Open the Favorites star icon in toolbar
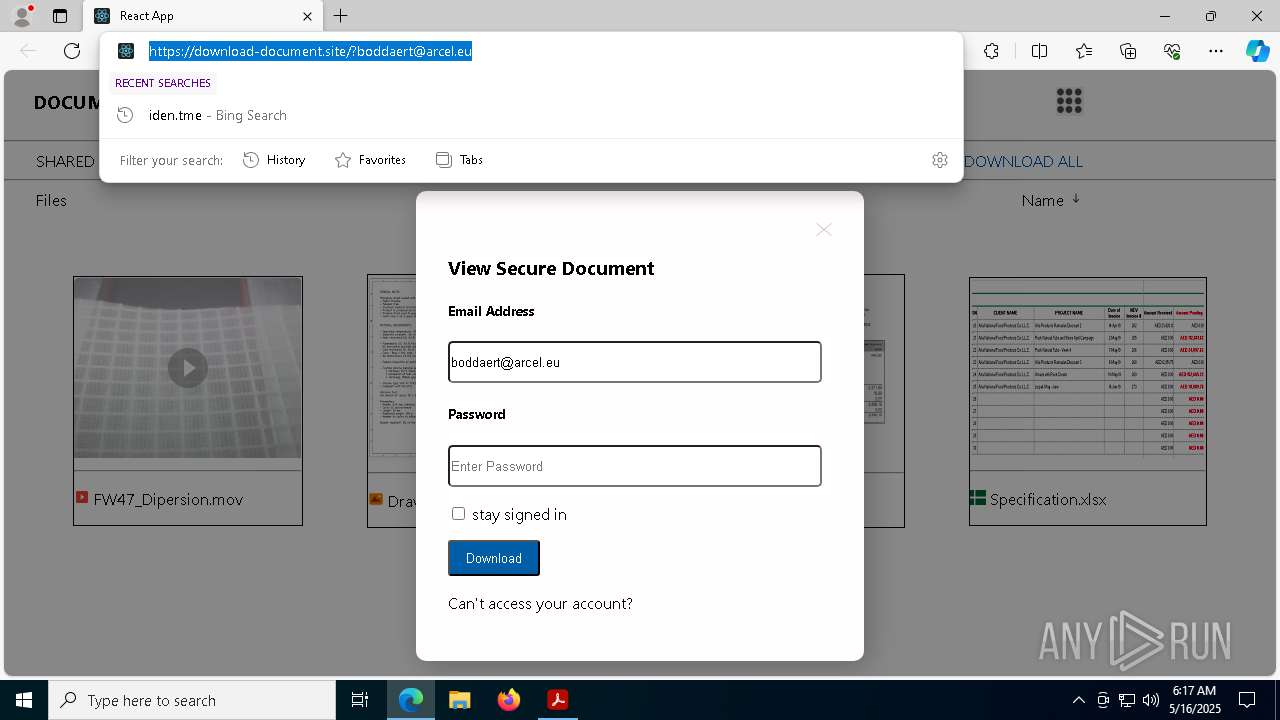Viewport: 1280px width, 720px height. coord(1084,51)
